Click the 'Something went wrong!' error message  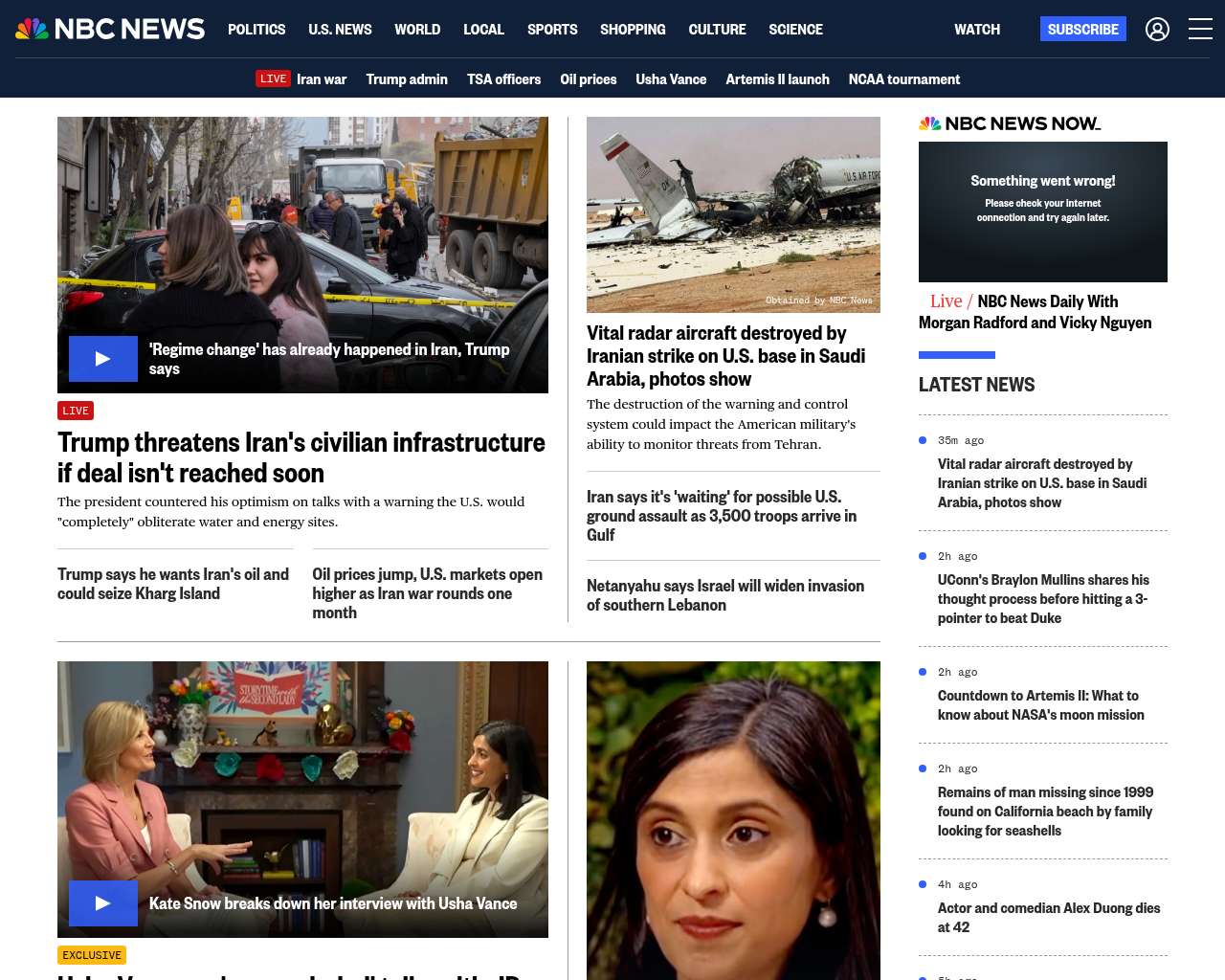1043,181
